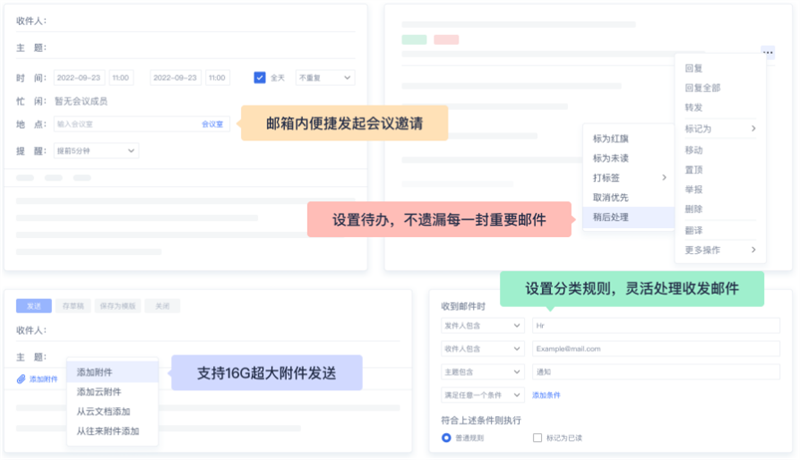The width and height of the screenshot is (800, 460).
Task: Choose 回复 in the mail actions menu
Action: [693, 68]
